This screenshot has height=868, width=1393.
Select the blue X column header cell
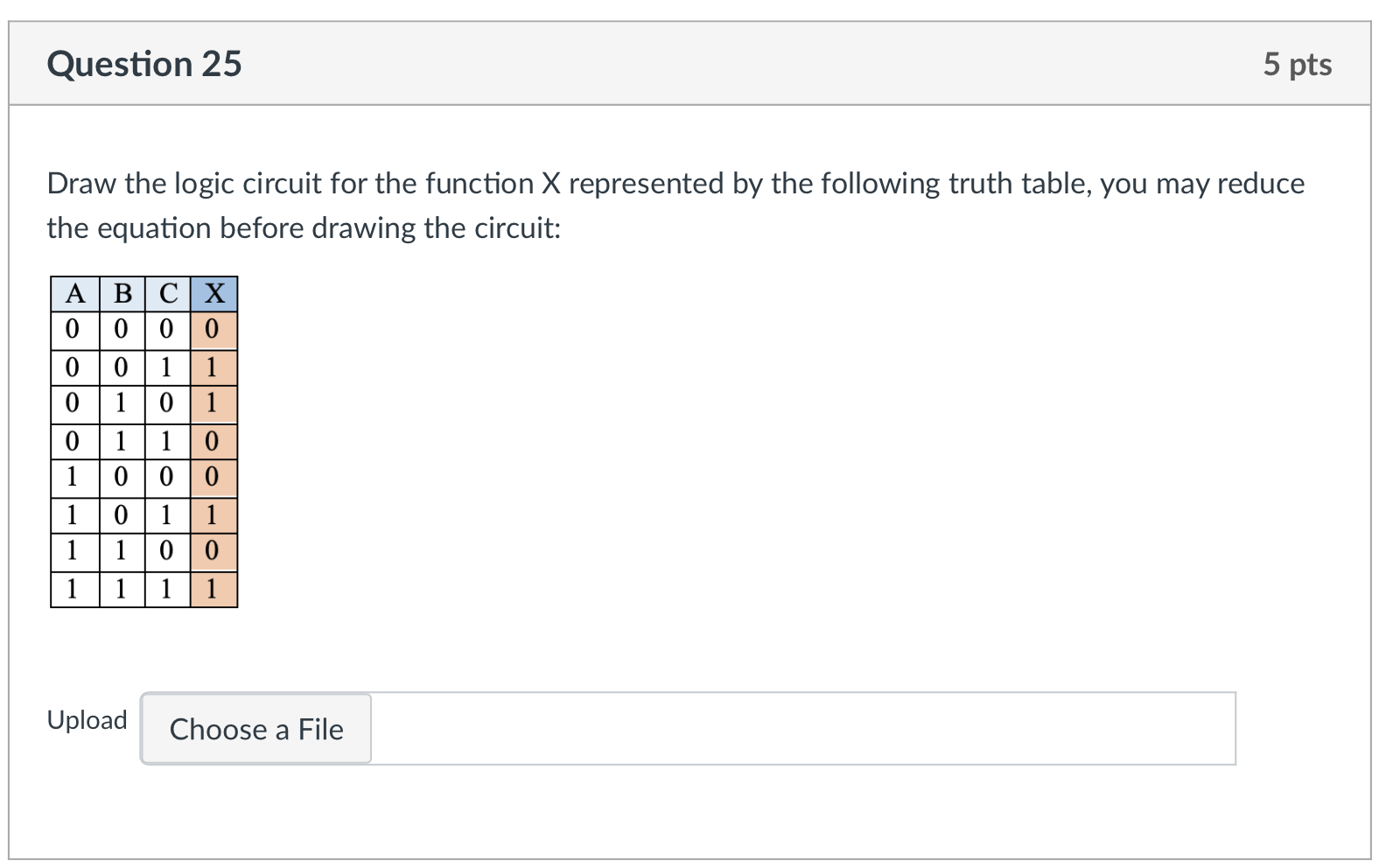point(214,294)
